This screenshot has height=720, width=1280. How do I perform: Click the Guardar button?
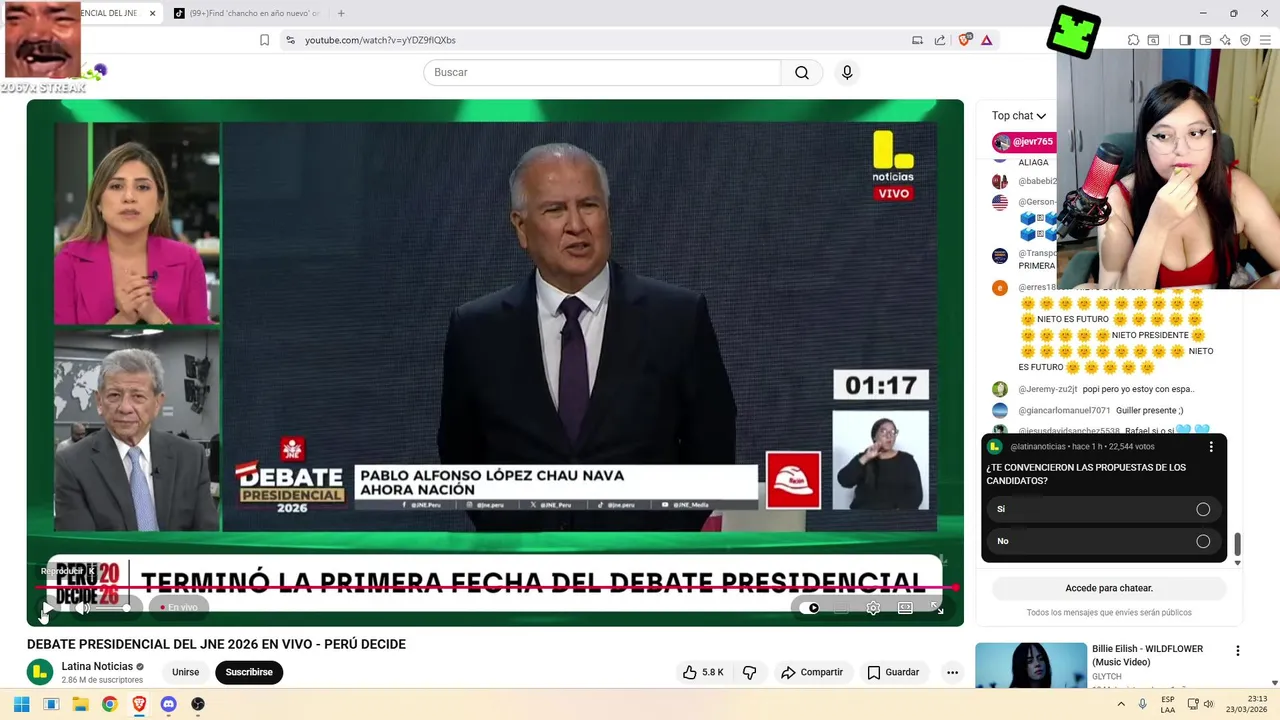893,672
